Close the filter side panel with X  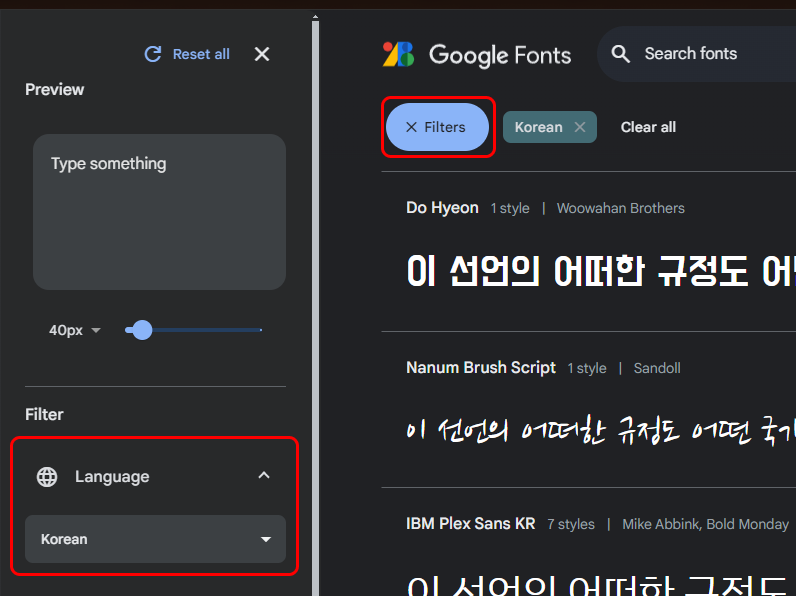tap(262, 54)
